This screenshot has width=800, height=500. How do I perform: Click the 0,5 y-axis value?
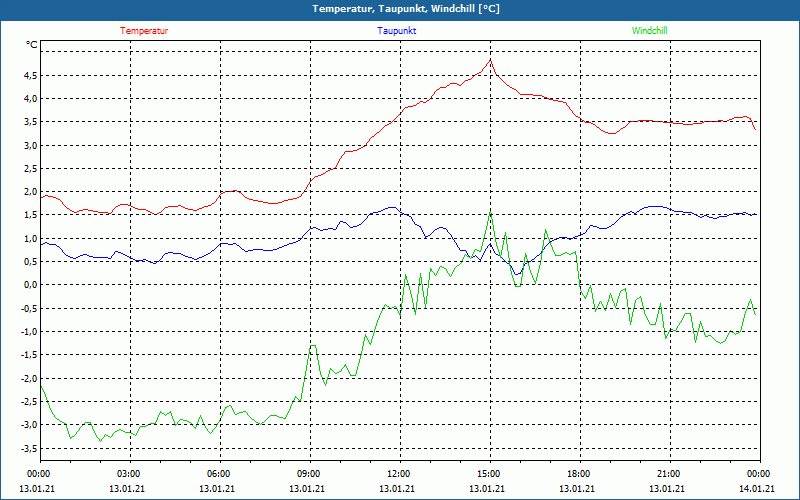pyautogui.click(x=31, y=262)
